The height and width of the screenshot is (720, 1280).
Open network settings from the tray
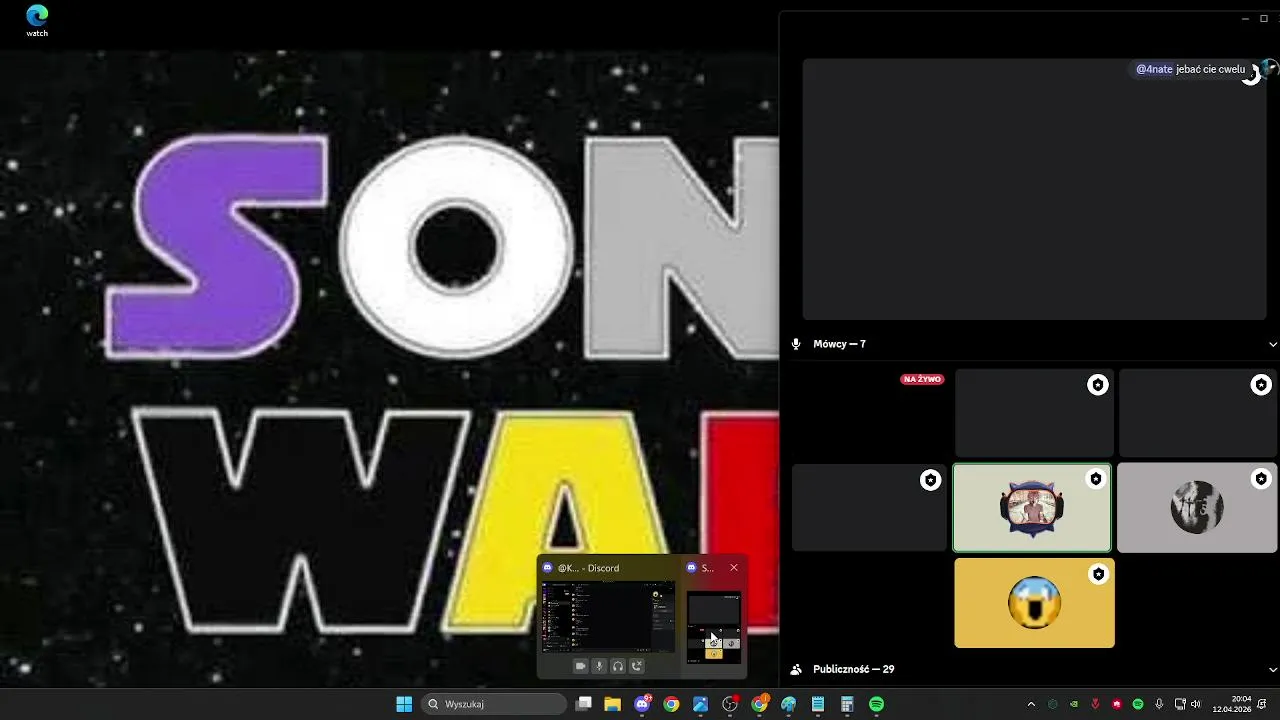pos(1180,704)
